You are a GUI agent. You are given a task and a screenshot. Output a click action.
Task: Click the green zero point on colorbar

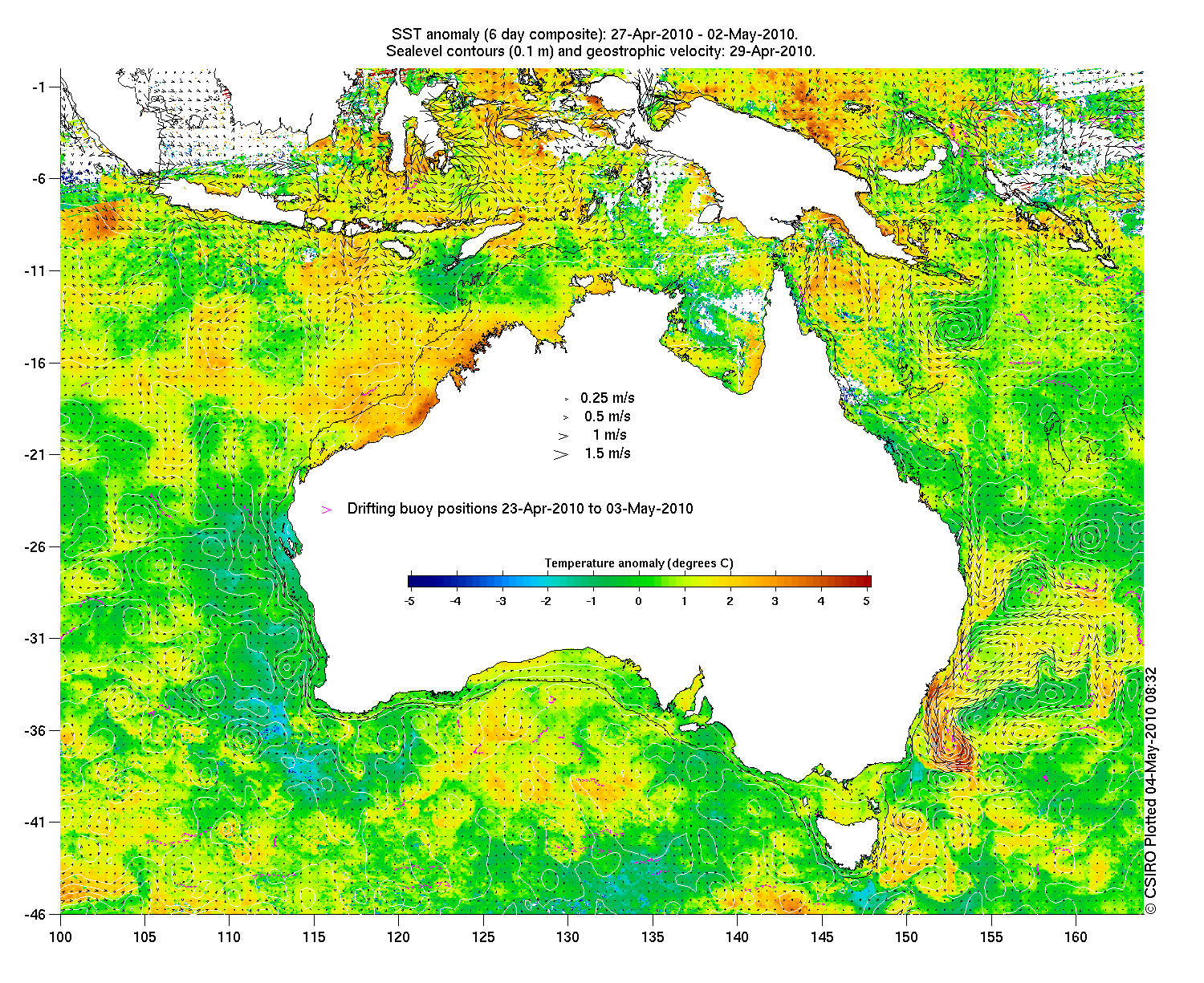pos(639,582)
